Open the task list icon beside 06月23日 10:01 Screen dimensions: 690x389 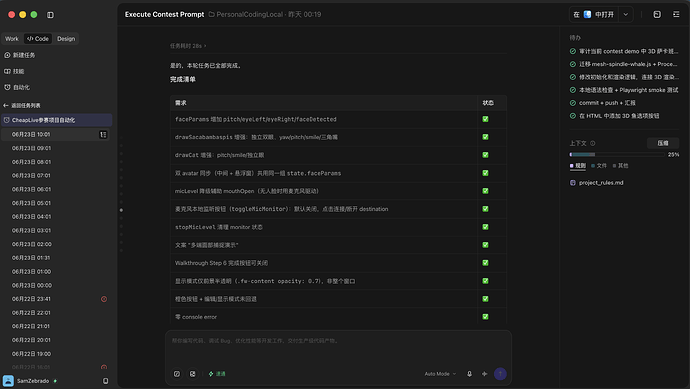(x=103, y=134)
